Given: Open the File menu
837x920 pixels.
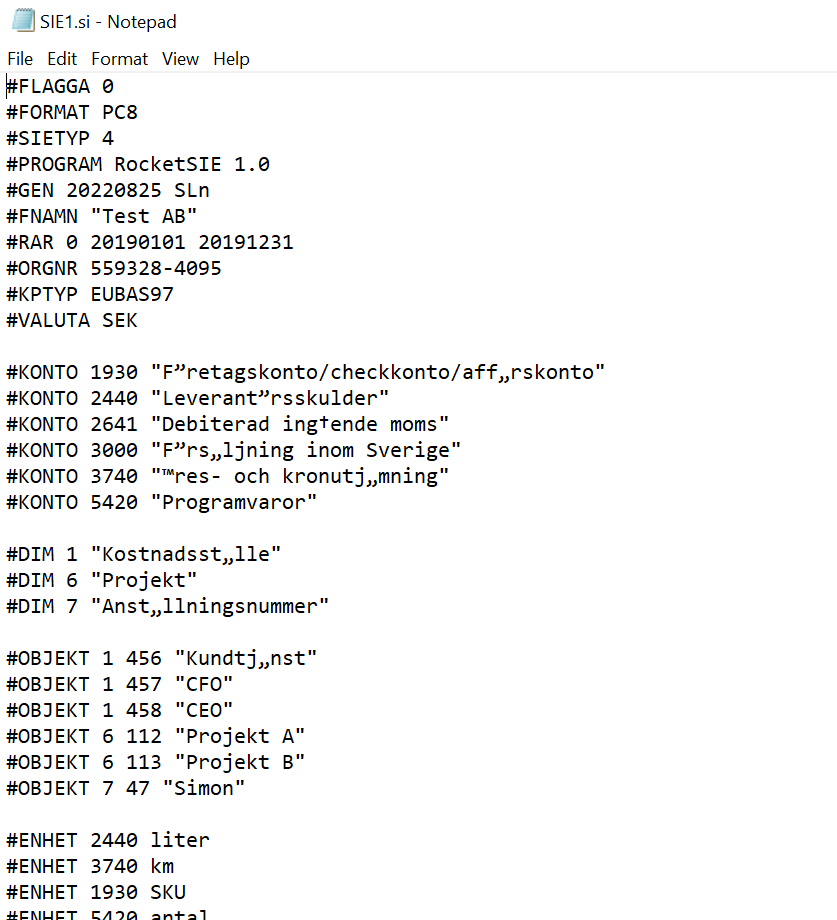Looking at the screenshot, I should (20, 59).
